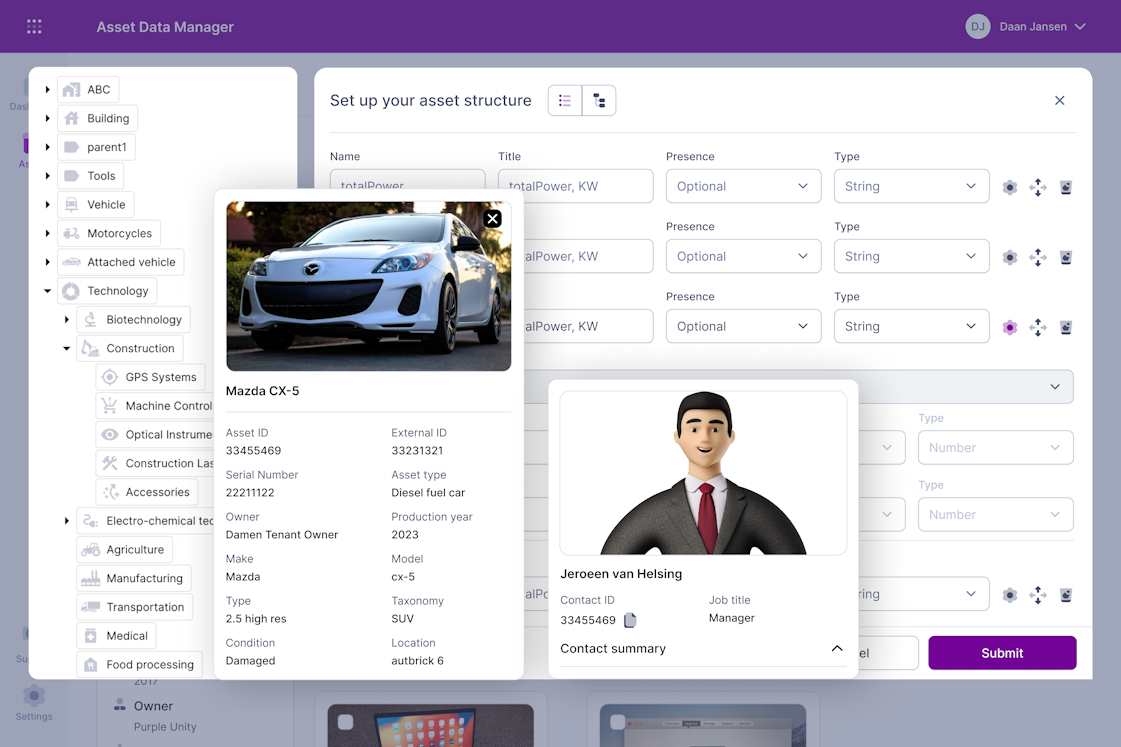Expand the parent1 tree node arrow
Image resolution: width=1121 pixels, height=747 pixels.
[47, 147]
